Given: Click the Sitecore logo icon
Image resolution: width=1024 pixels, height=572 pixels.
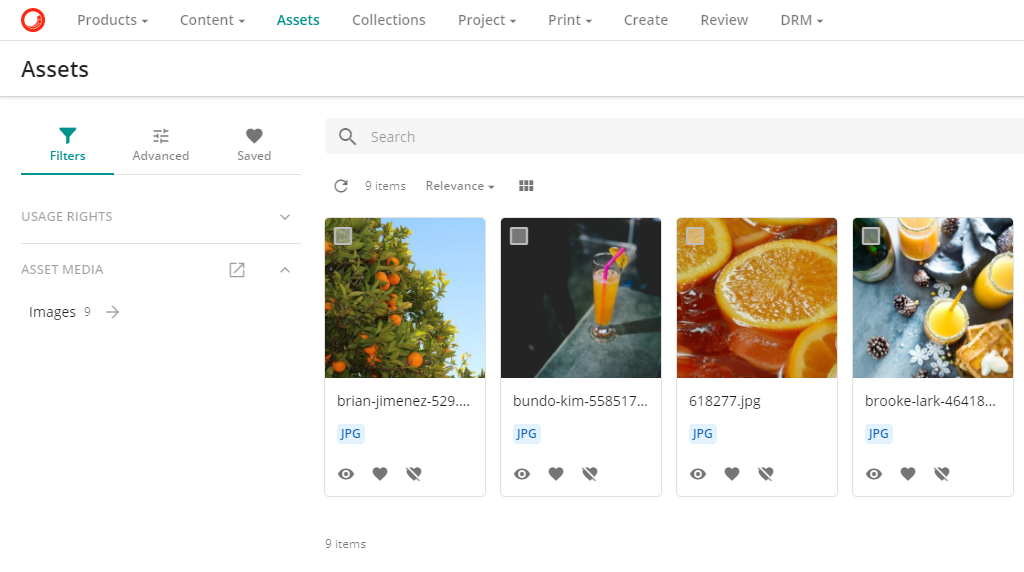Looking at the screenshot, I should point(33,20).
